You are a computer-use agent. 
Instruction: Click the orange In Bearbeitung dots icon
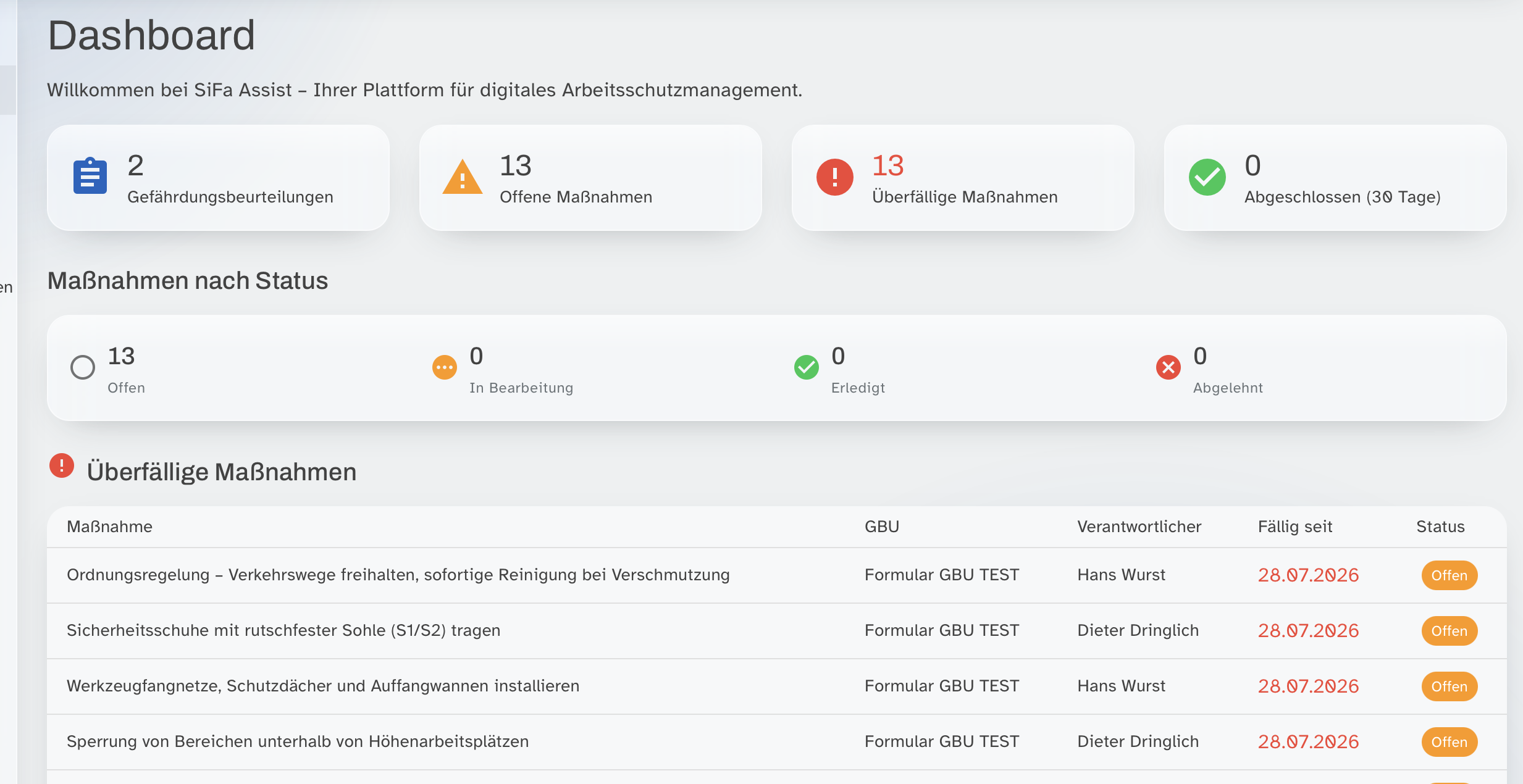[x=444, y=367]
